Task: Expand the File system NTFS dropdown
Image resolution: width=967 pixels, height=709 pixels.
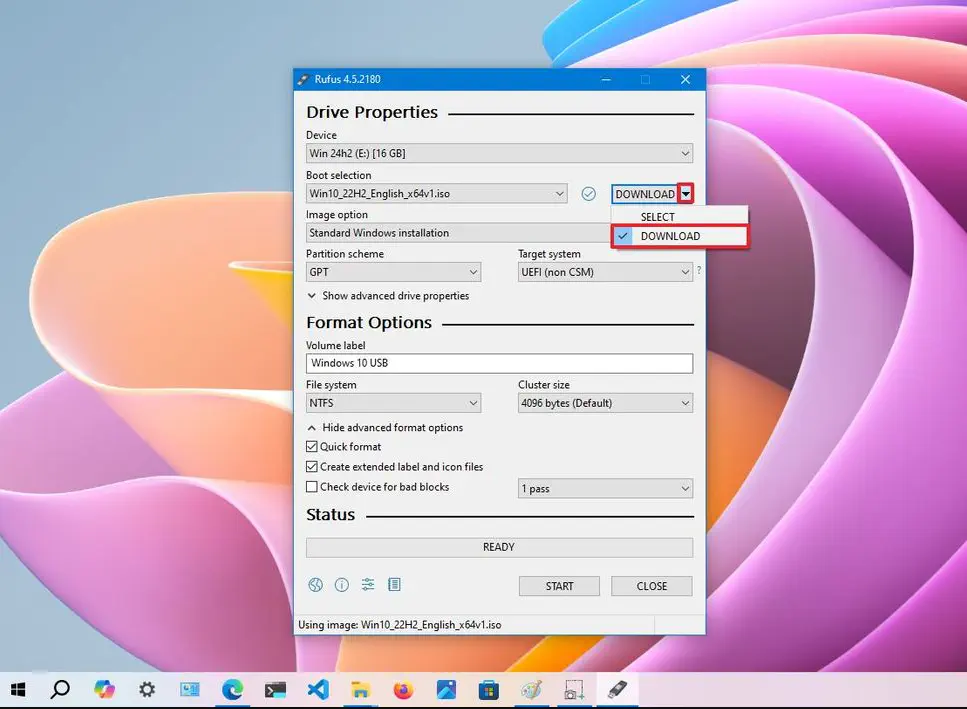Action: tap(393, 403)
